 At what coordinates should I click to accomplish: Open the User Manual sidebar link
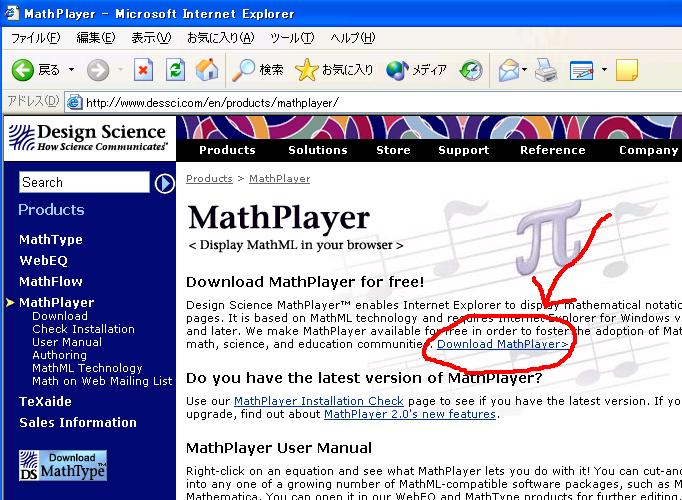point(67,342)
